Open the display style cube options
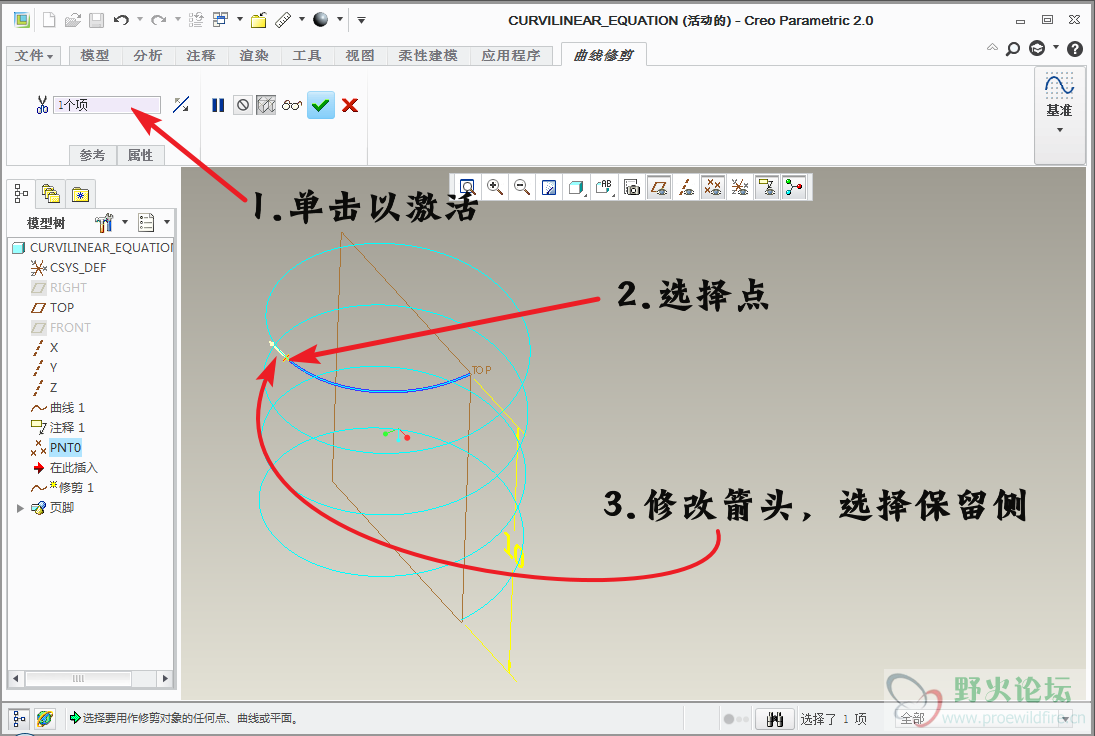Image resolution: width=1095 pixels, height=736 pixels. 576,187
